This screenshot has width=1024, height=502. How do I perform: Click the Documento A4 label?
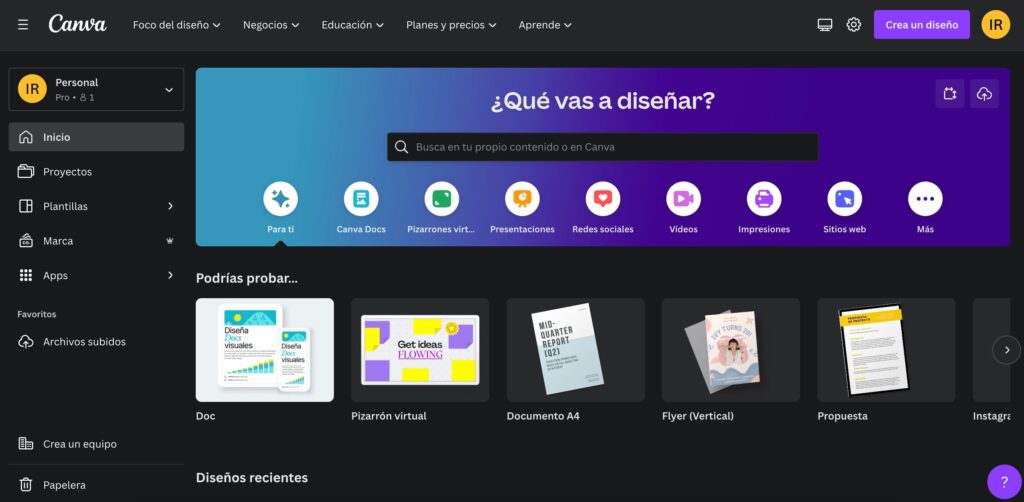click(543, 416)
